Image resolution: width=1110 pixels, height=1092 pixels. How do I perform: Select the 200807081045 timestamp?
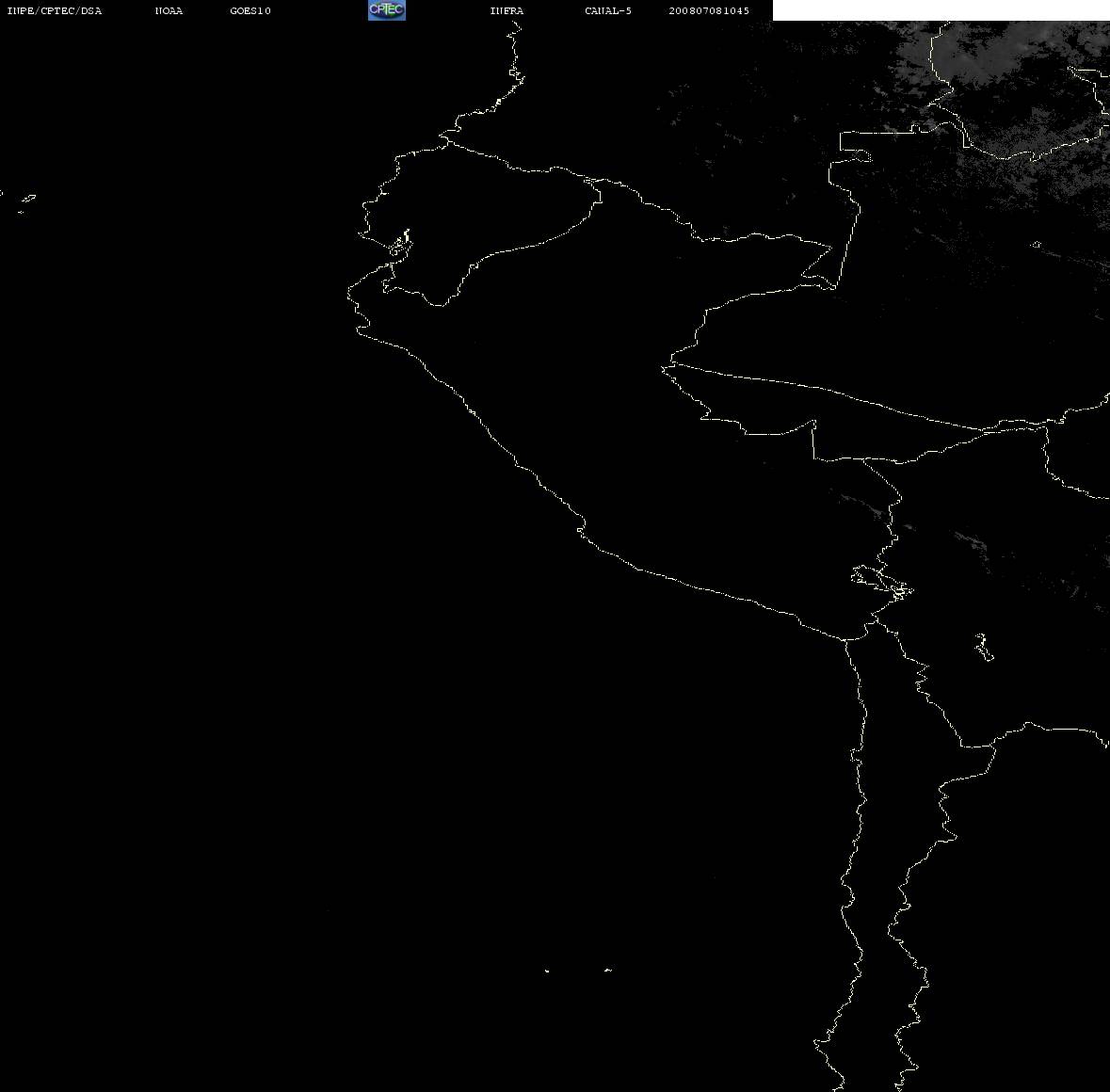709,10
